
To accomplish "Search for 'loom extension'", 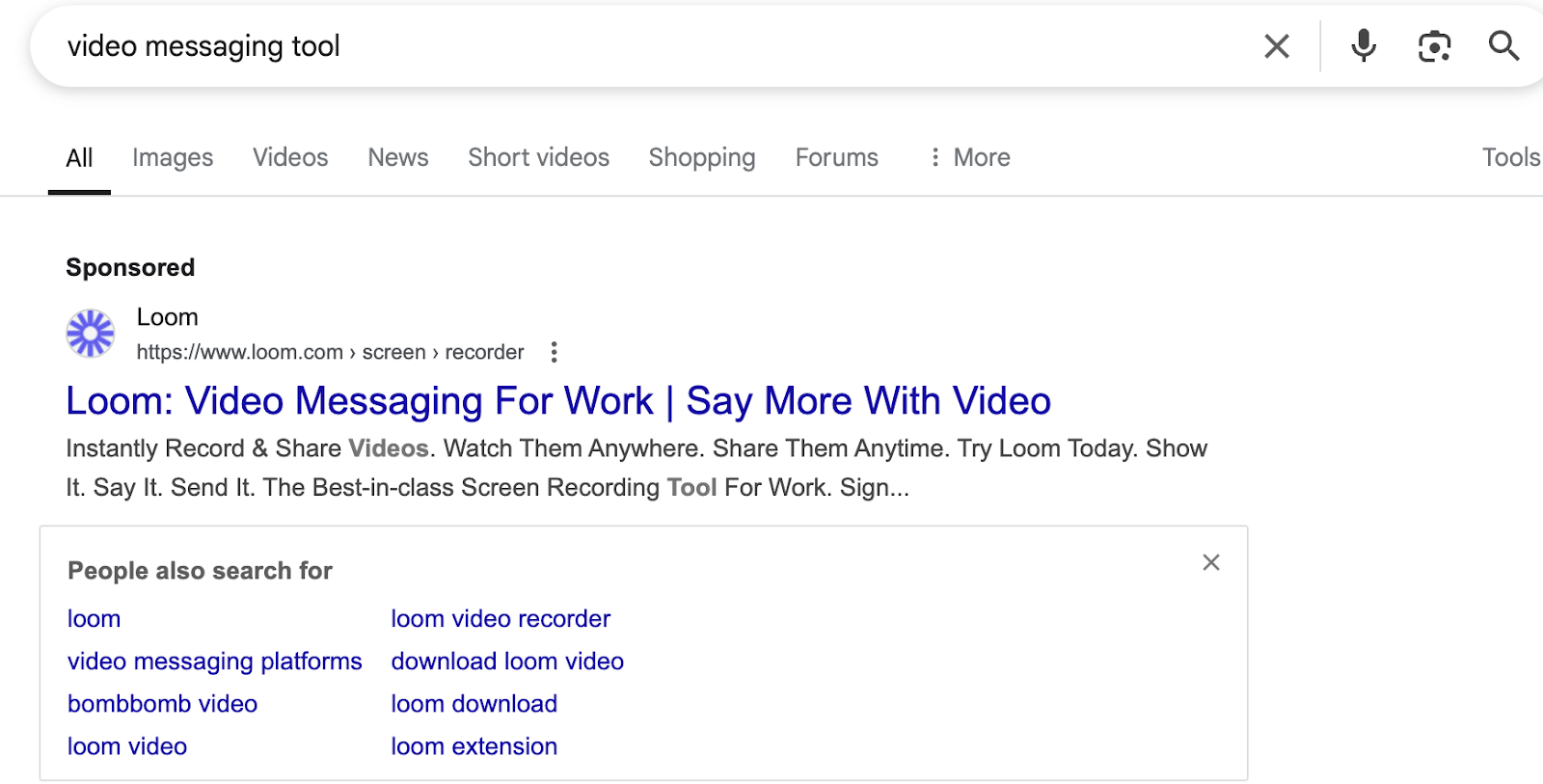I will point(474,746).
